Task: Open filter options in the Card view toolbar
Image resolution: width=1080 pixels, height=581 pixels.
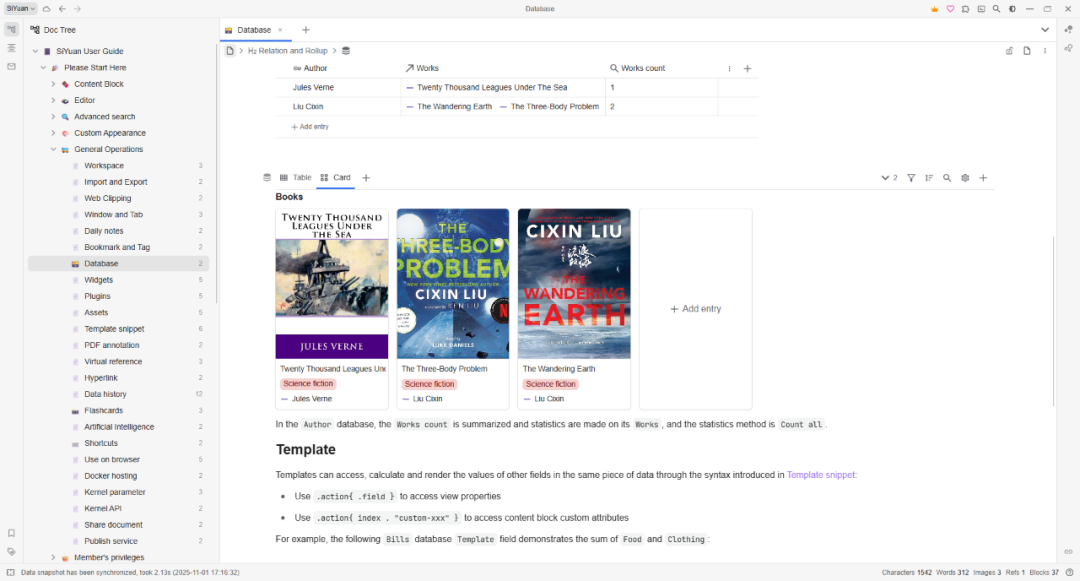Action: click(x=911, y=177)
